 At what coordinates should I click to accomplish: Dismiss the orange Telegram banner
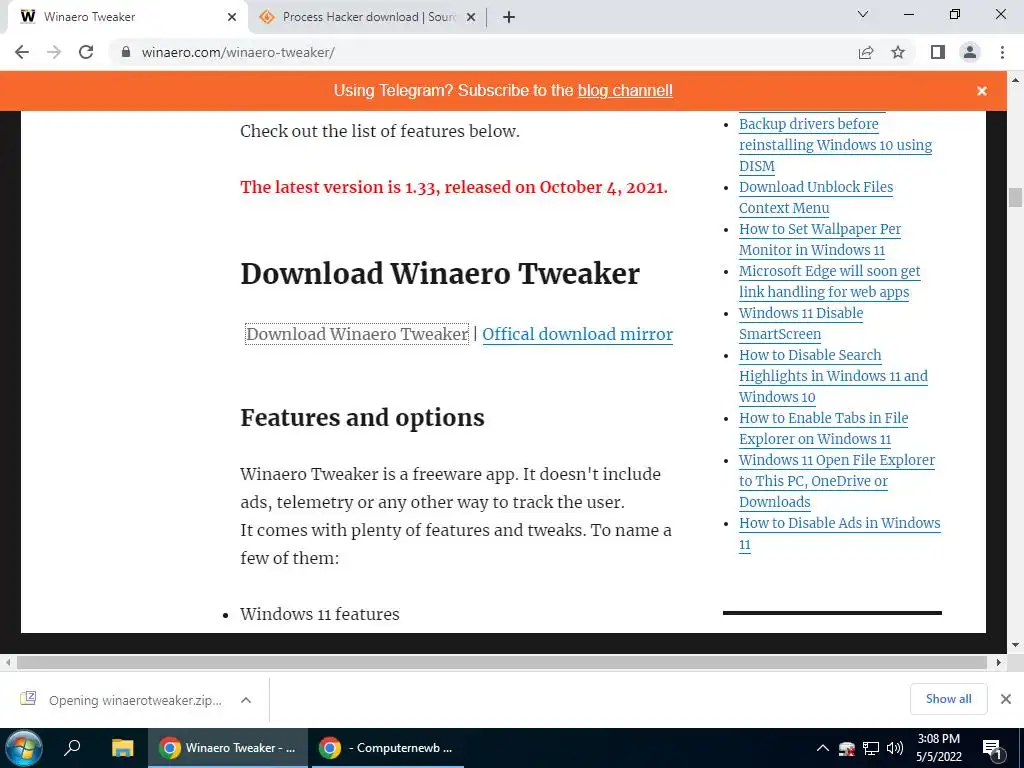[982, 91]
